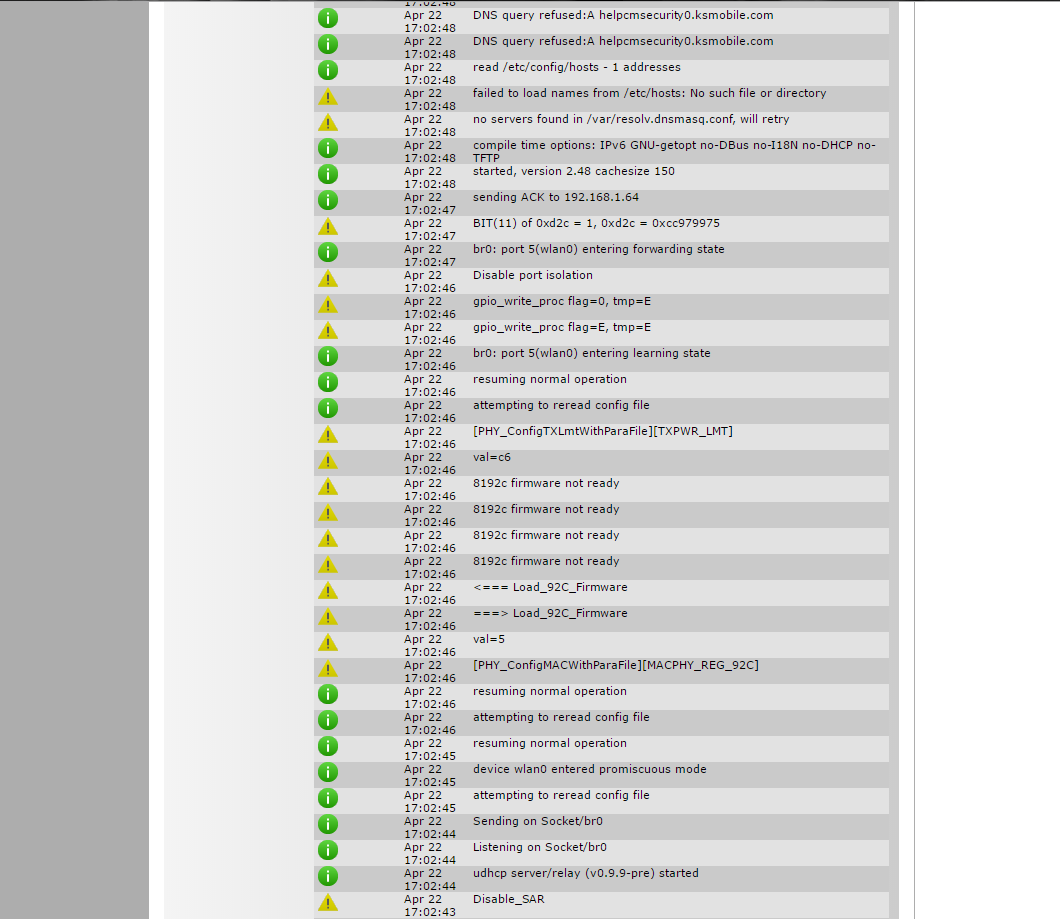The width and height of the screenshot is (1060, 919).
Task: Select 'BIT(11) of 0xd2c = 1' message
Action: pos(596,223)
